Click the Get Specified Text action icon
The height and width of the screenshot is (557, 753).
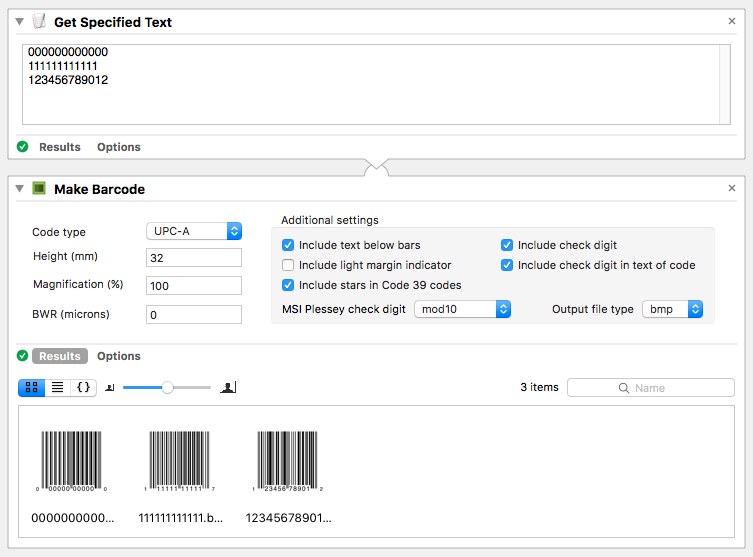click(x=39, y=22)
